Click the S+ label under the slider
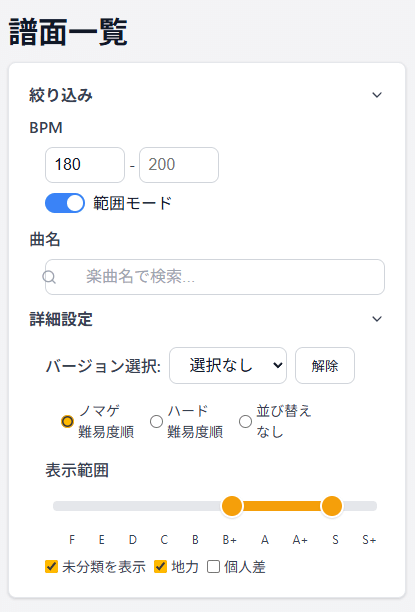The height and width of the screenshot is (612, 415). 369,540
